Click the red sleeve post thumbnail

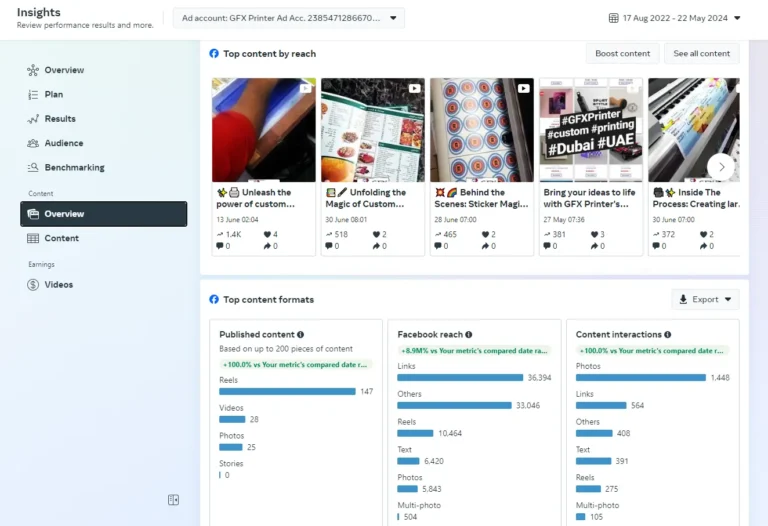click(264, 130)
